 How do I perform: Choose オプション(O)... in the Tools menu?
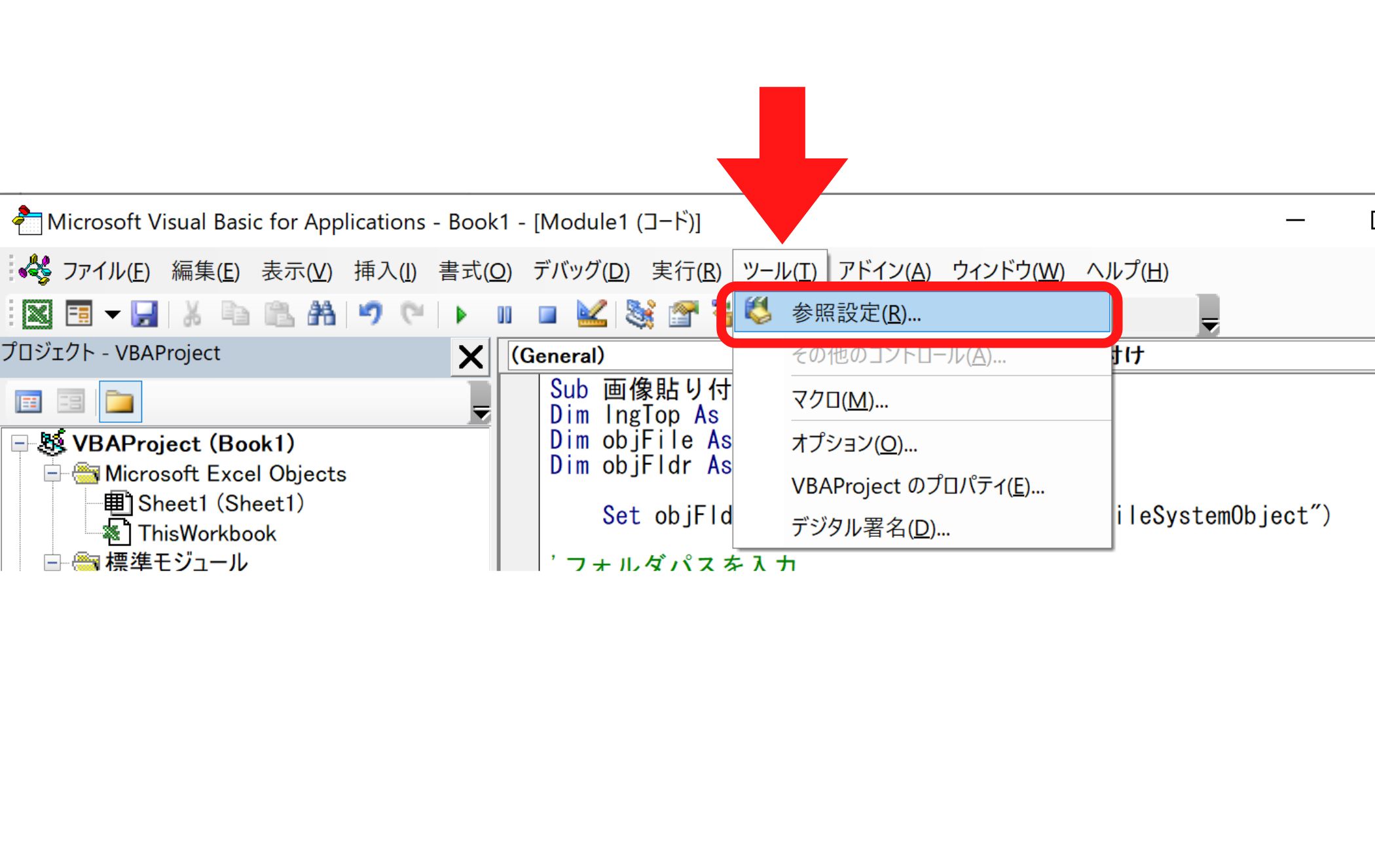coord(923,443)
